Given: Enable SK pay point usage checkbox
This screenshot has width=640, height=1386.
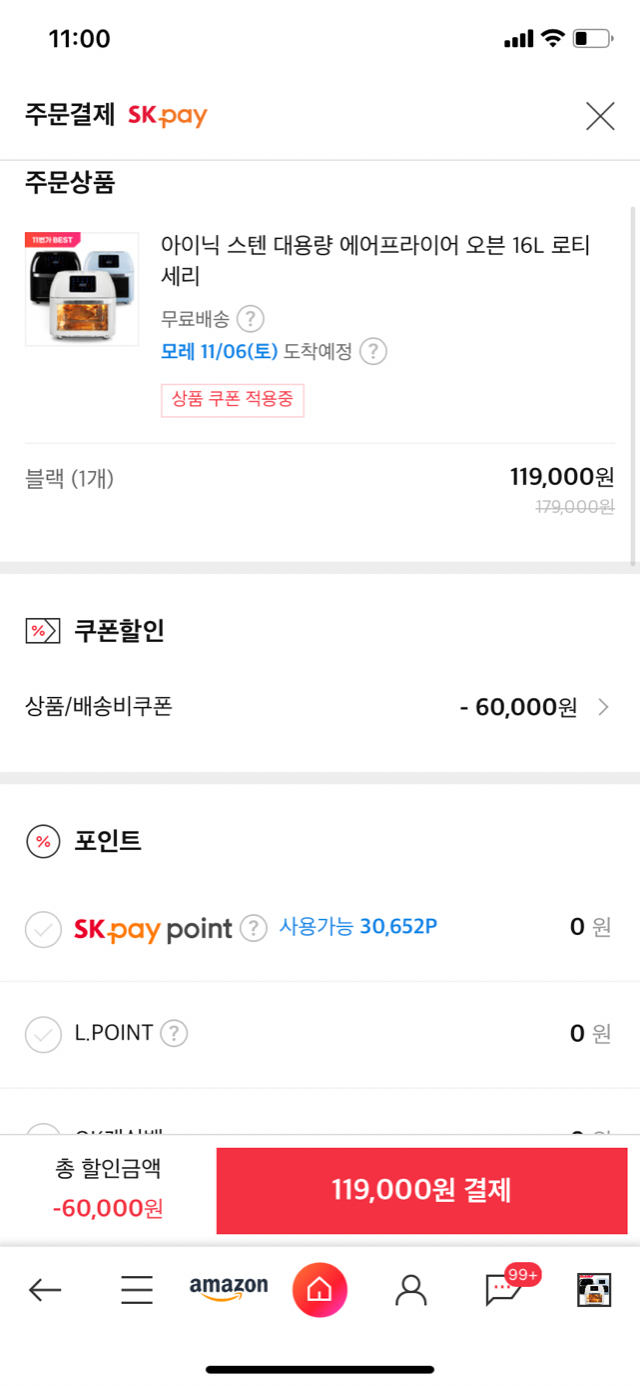Looking at the screenshot, I should click(43, 929).
